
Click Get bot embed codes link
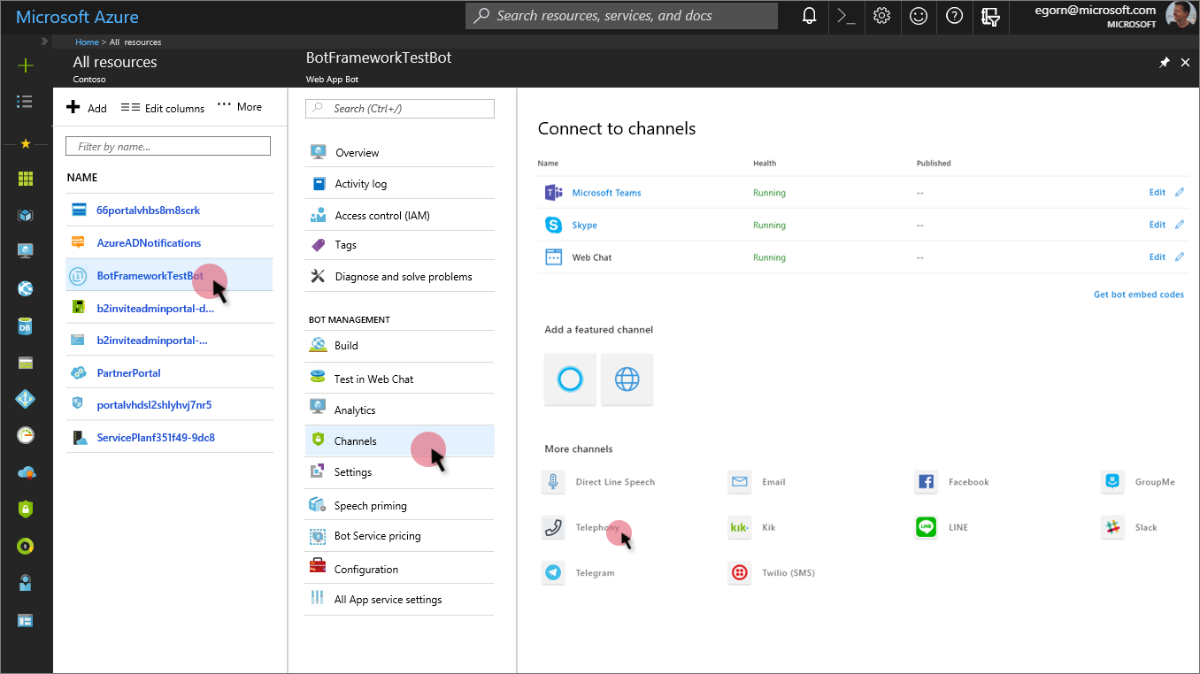[1139, 295]
